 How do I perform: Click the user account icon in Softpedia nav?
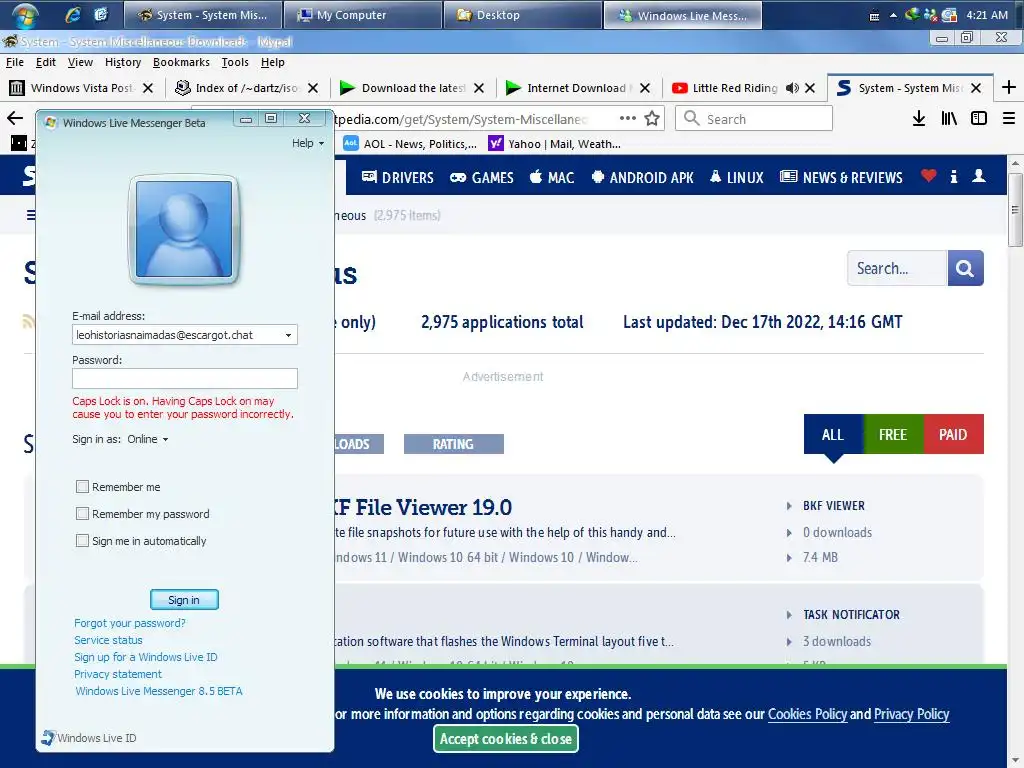click(979, 176)
